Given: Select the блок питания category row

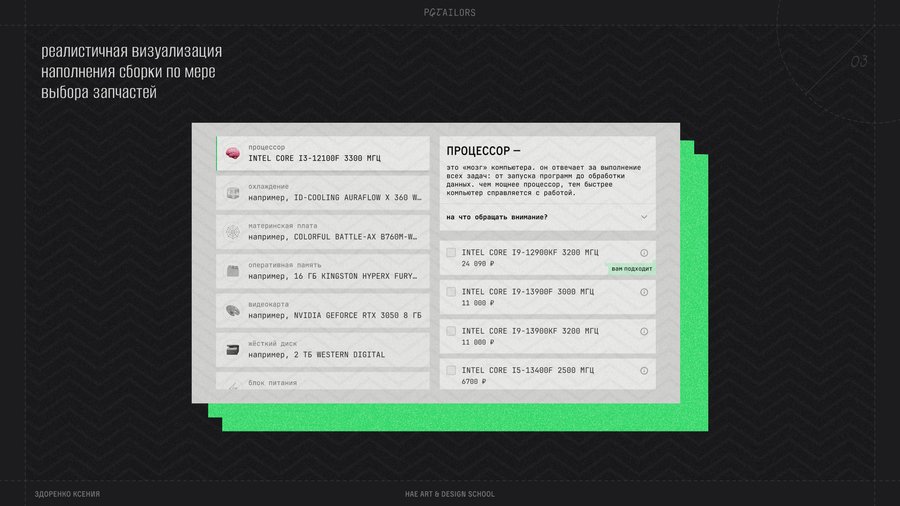Looking at the screenshot, I should pyautogui.click(x=323, y=381).
